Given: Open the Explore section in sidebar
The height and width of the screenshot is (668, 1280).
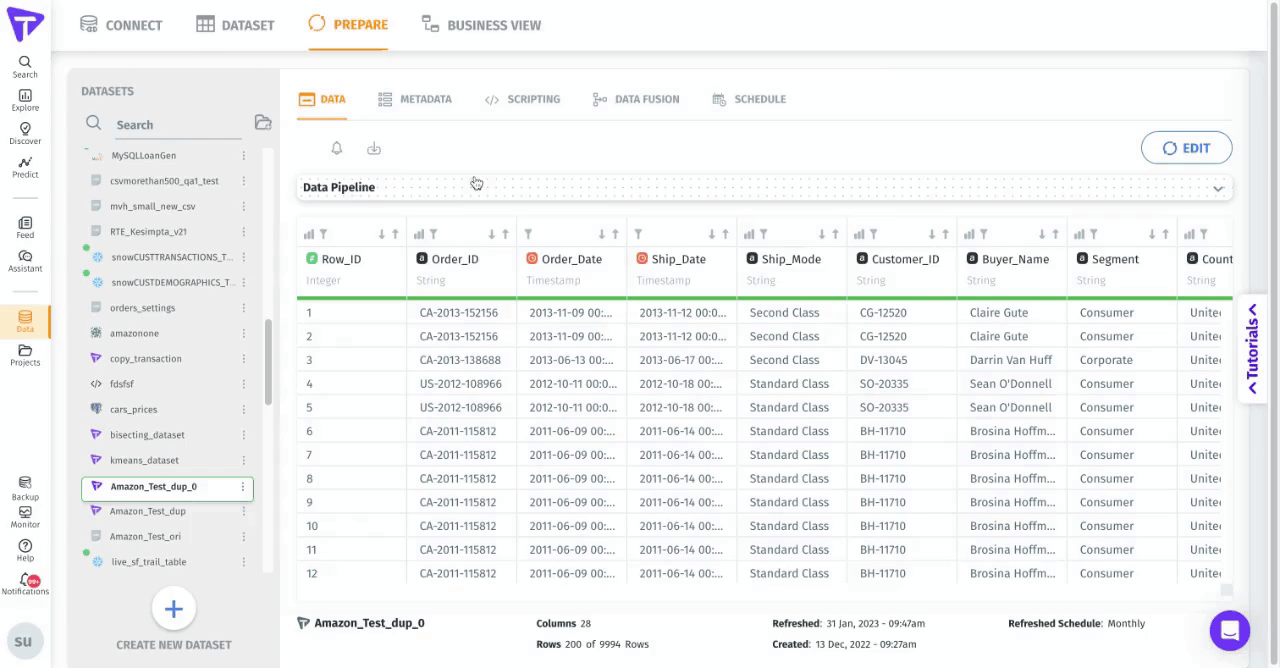Looking at the screenshot, I should (x=25, y=100).
